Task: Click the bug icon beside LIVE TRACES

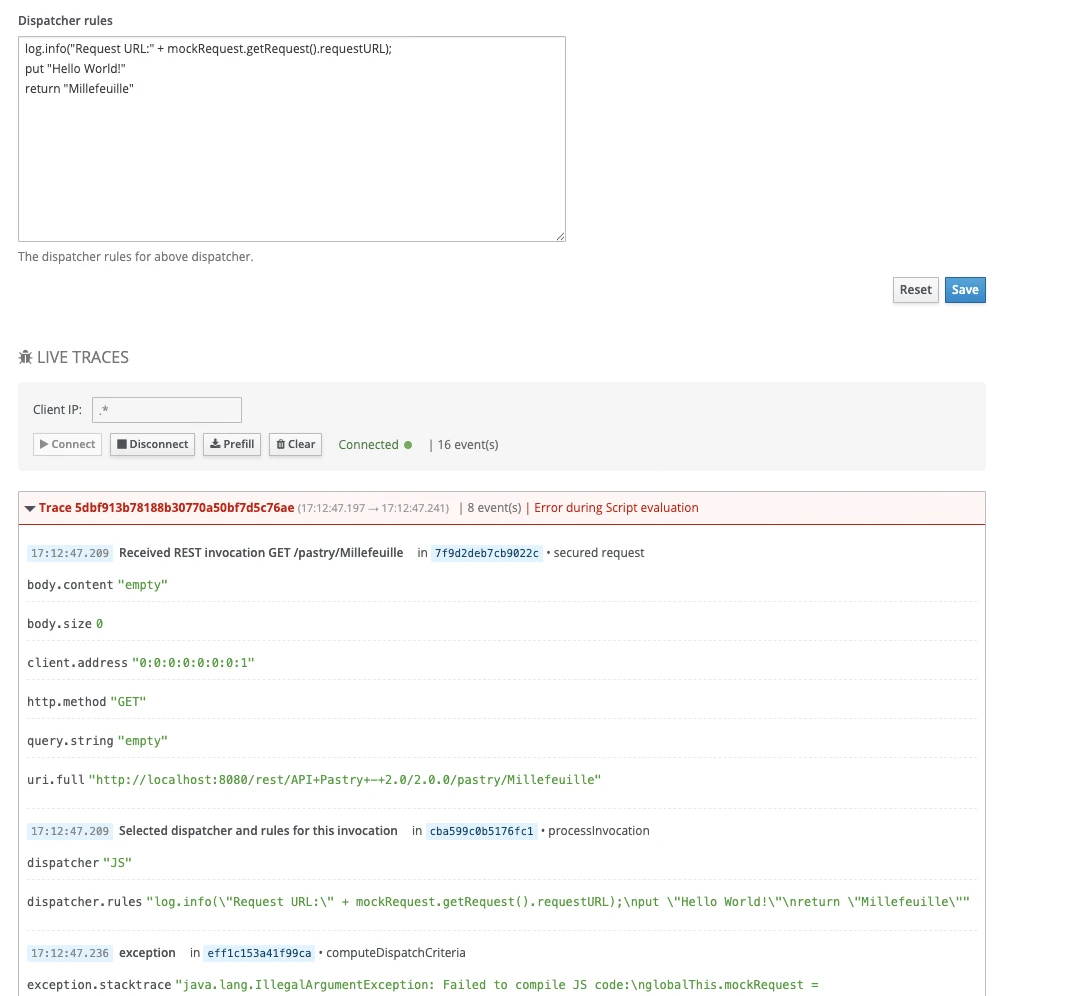Action: coord(26,357)
